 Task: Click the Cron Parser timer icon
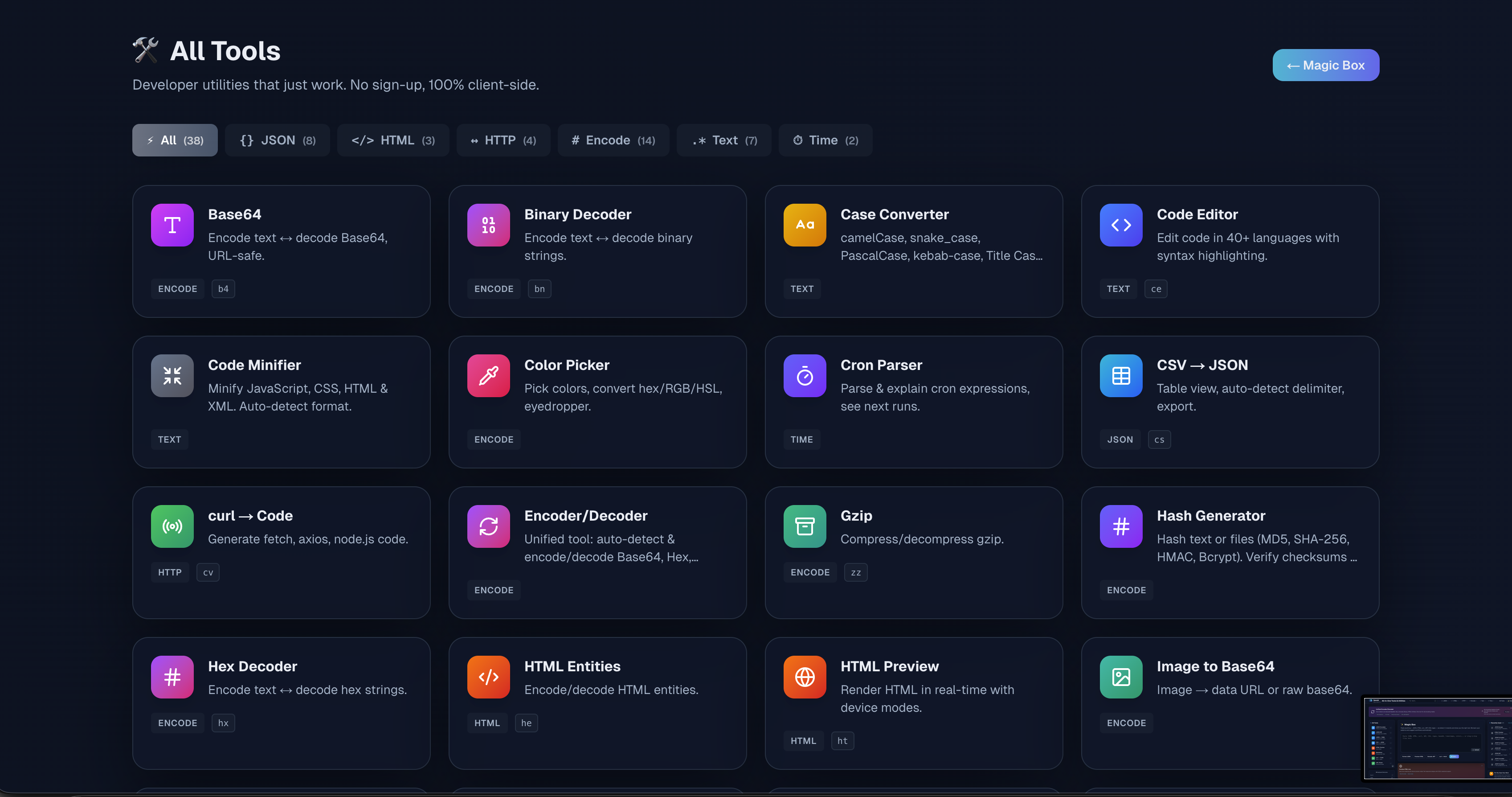[x=805, y=375]
